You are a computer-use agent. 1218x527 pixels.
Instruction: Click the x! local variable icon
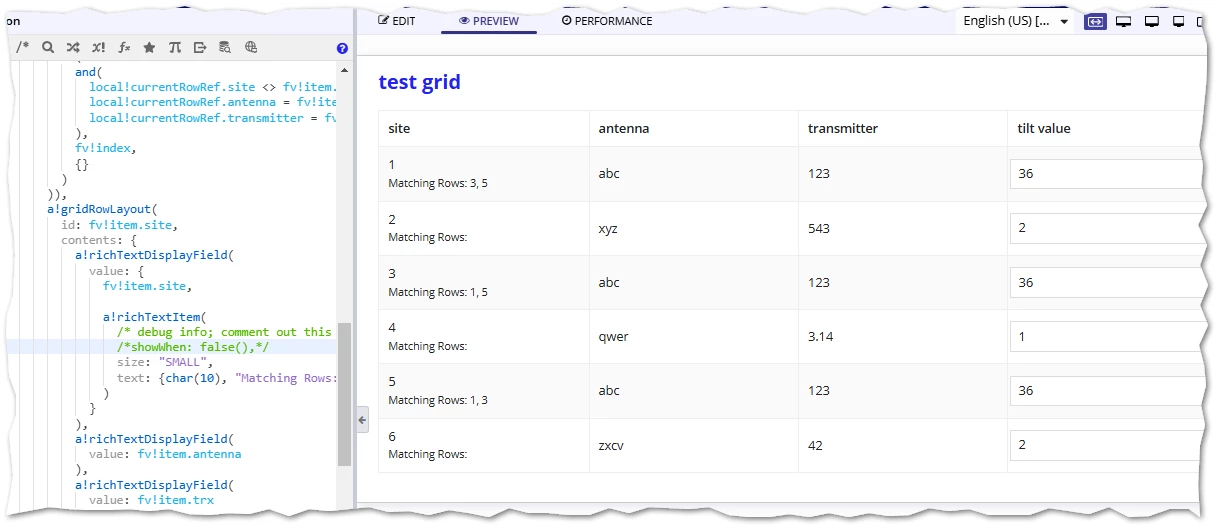click(x=98, y=47)
